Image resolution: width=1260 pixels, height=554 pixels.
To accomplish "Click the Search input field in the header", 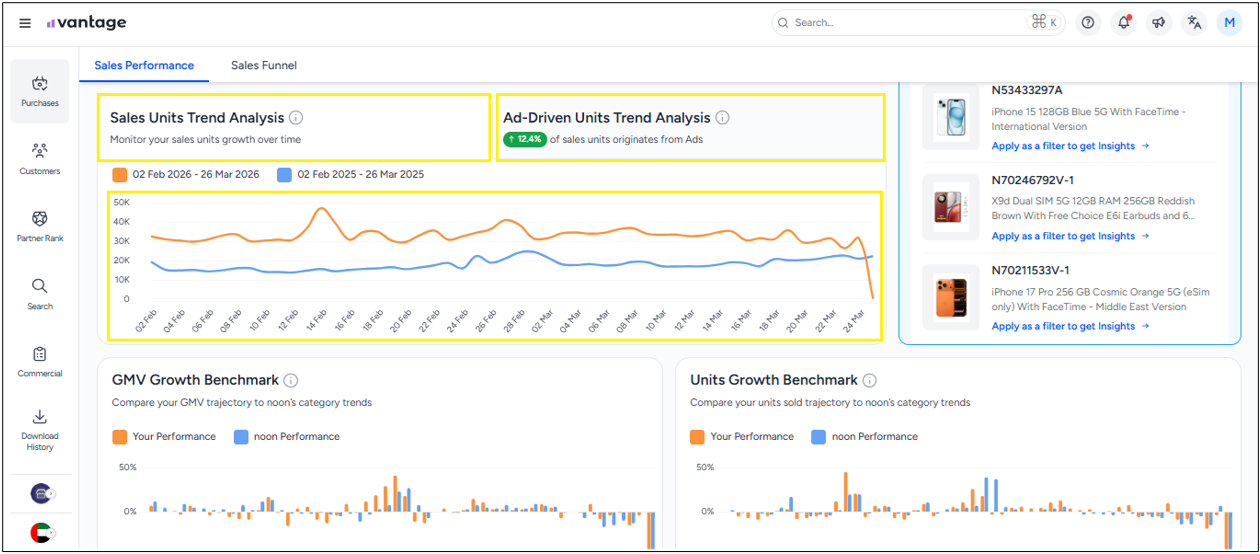I will [905, 23].
